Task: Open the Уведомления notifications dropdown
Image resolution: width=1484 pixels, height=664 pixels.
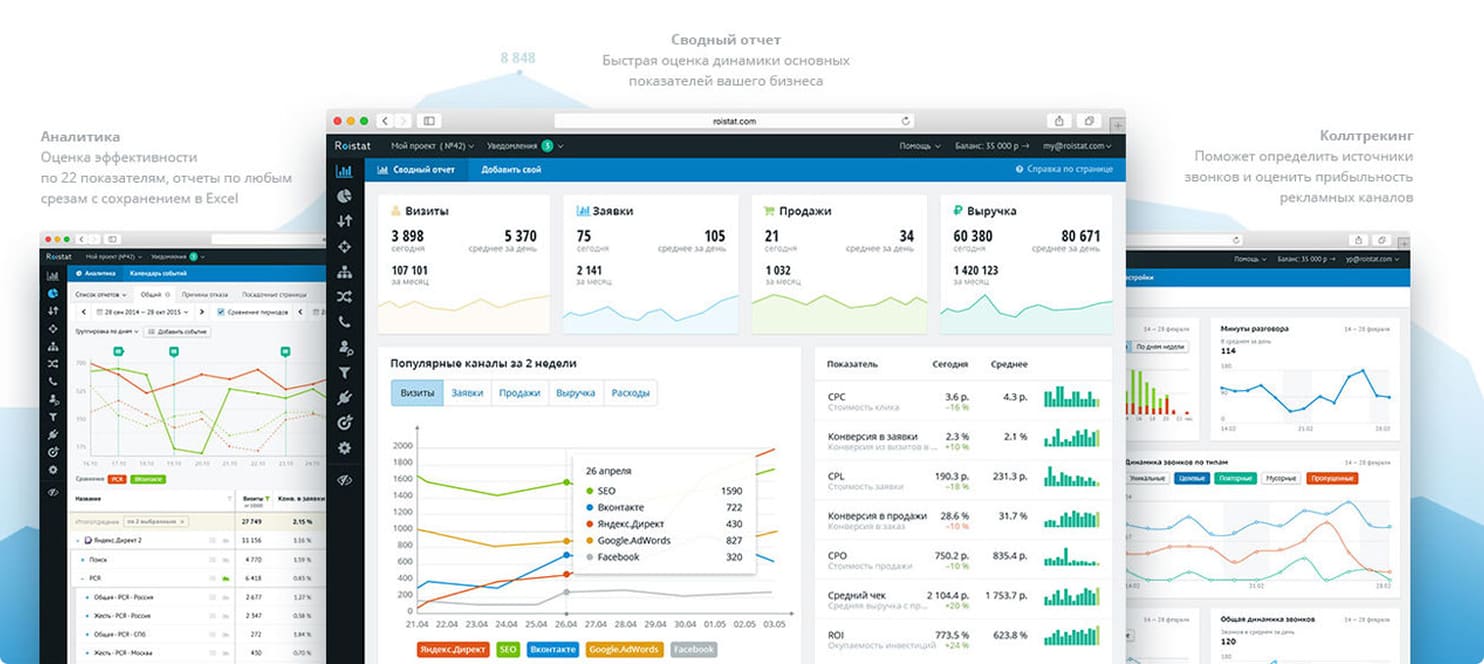Action: 525,146
